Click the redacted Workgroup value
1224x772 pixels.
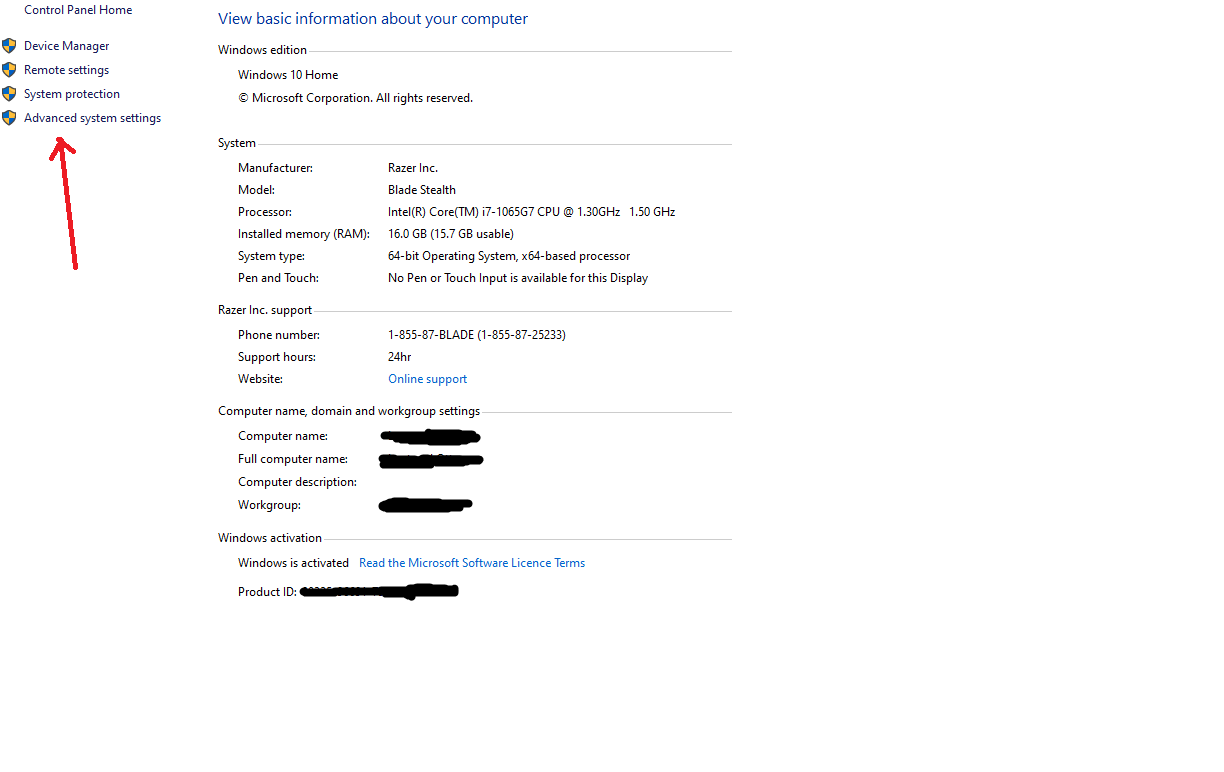(x=426, y=505)
